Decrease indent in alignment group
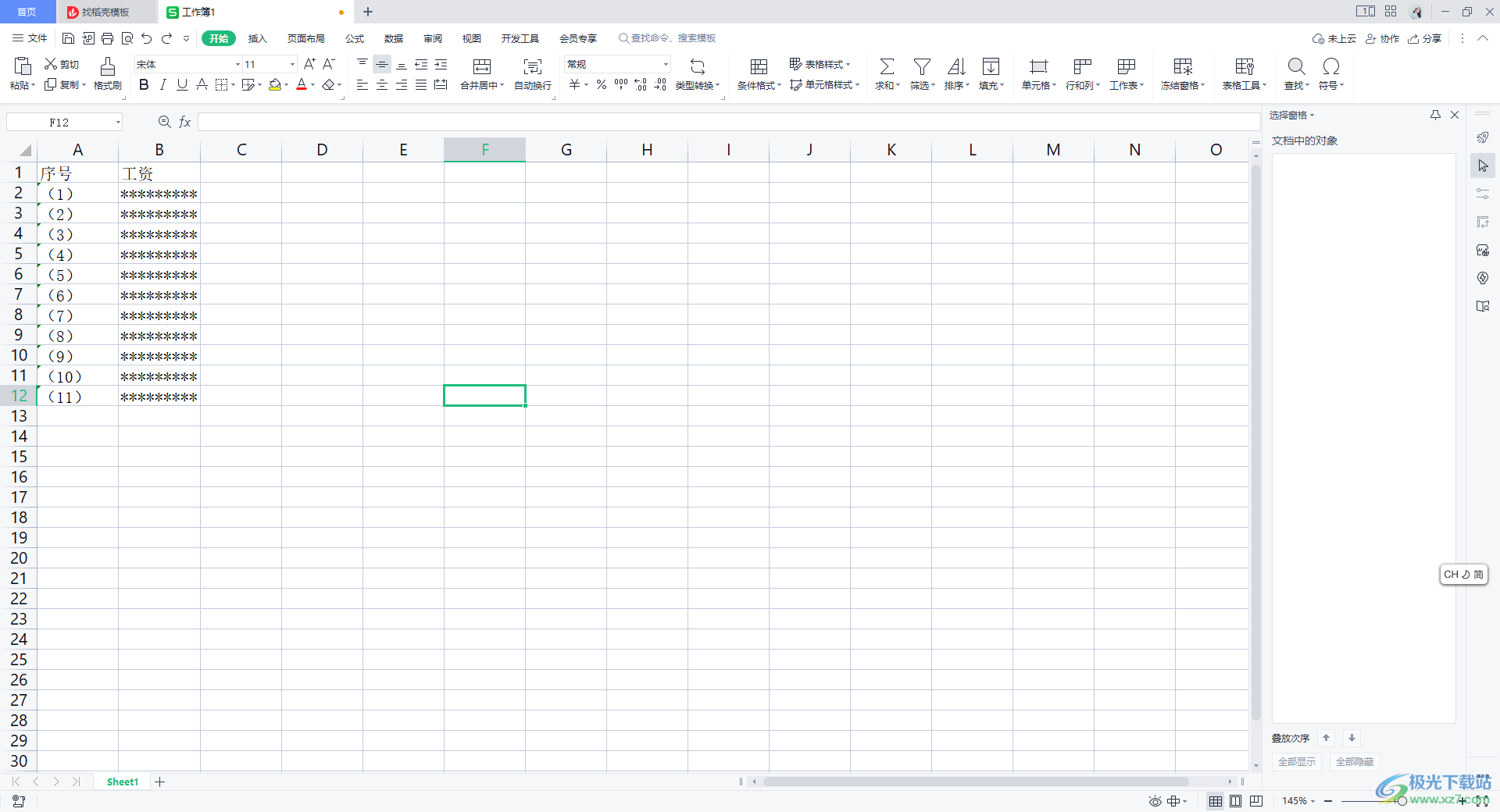 point(421,64)
